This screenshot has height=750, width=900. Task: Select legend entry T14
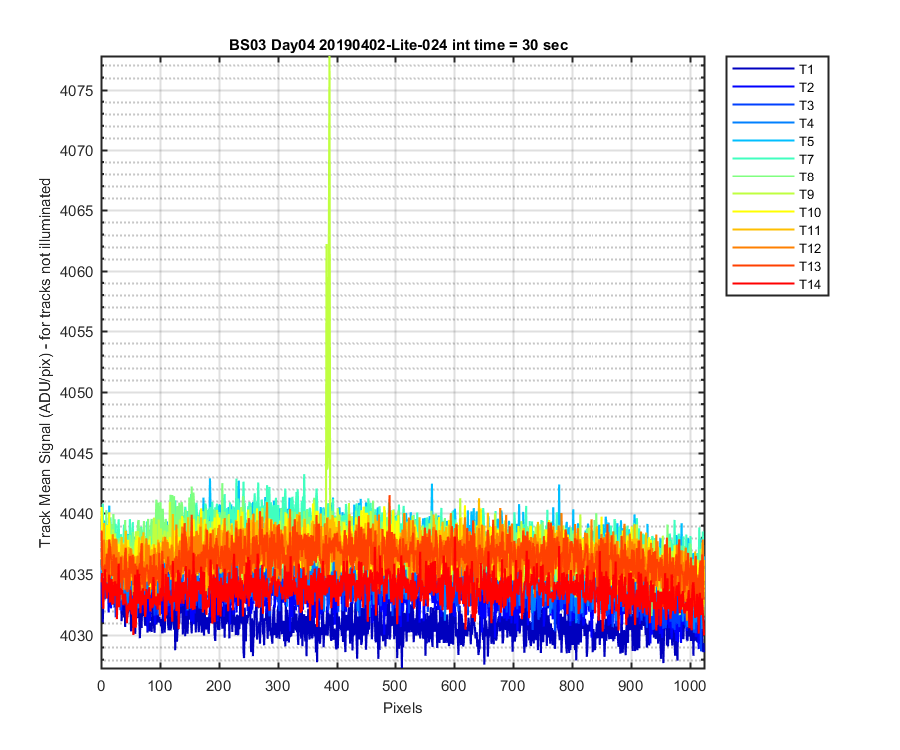(777, 284)
